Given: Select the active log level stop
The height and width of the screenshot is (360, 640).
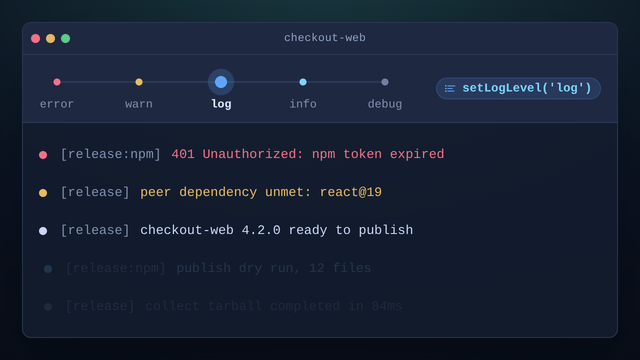Looking at the screenshot, I should pyautogui.click(x=221, y=82).
